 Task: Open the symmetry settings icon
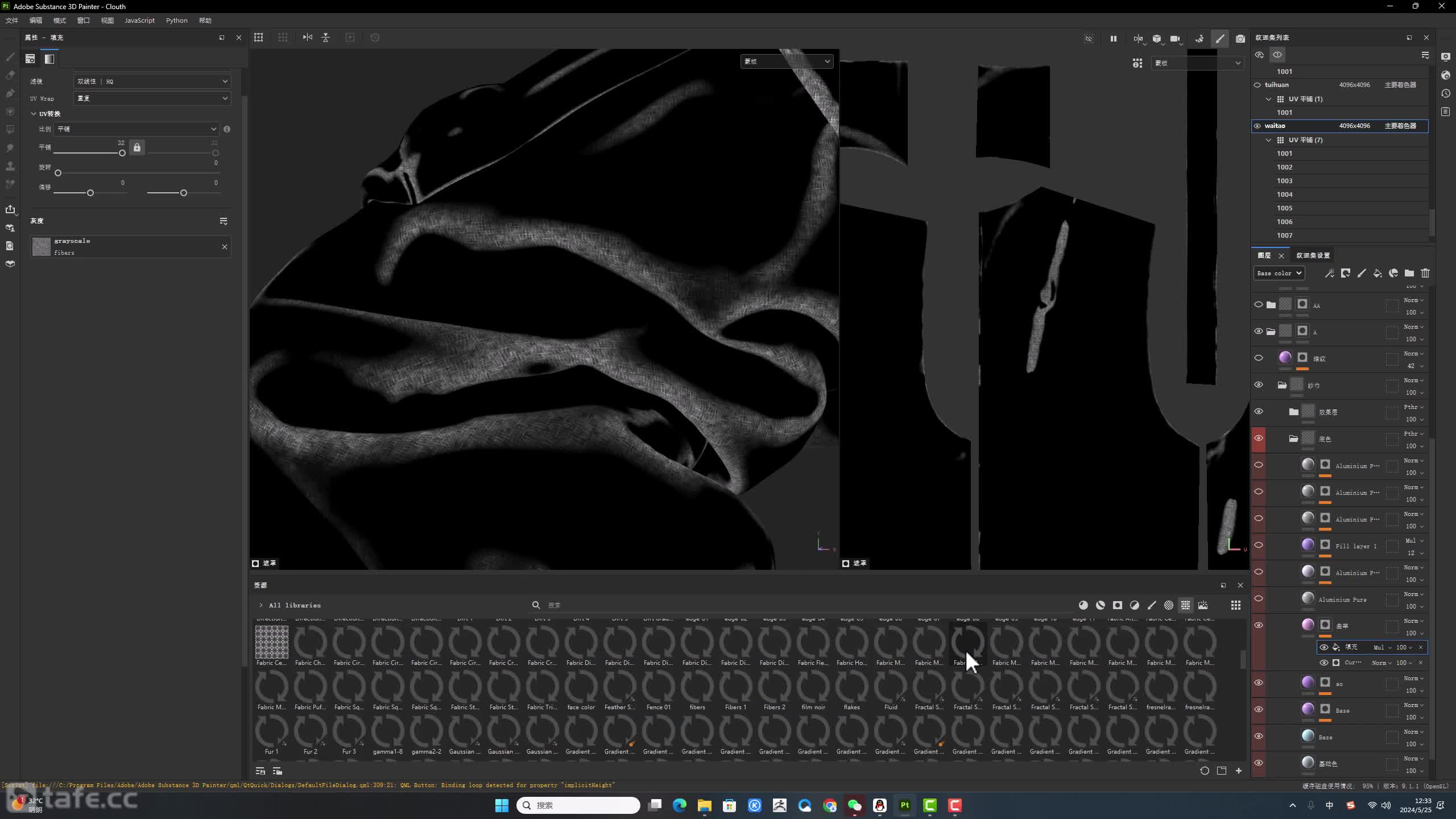(x=1138, y=39)
